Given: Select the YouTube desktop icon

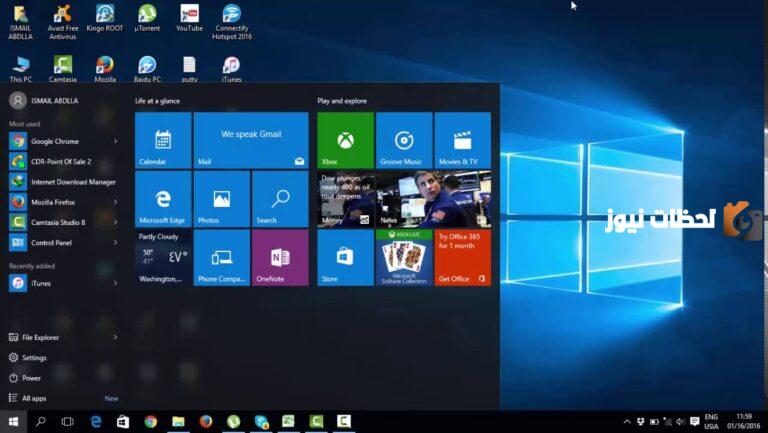Looking at the screenshot, I should 189,18.
